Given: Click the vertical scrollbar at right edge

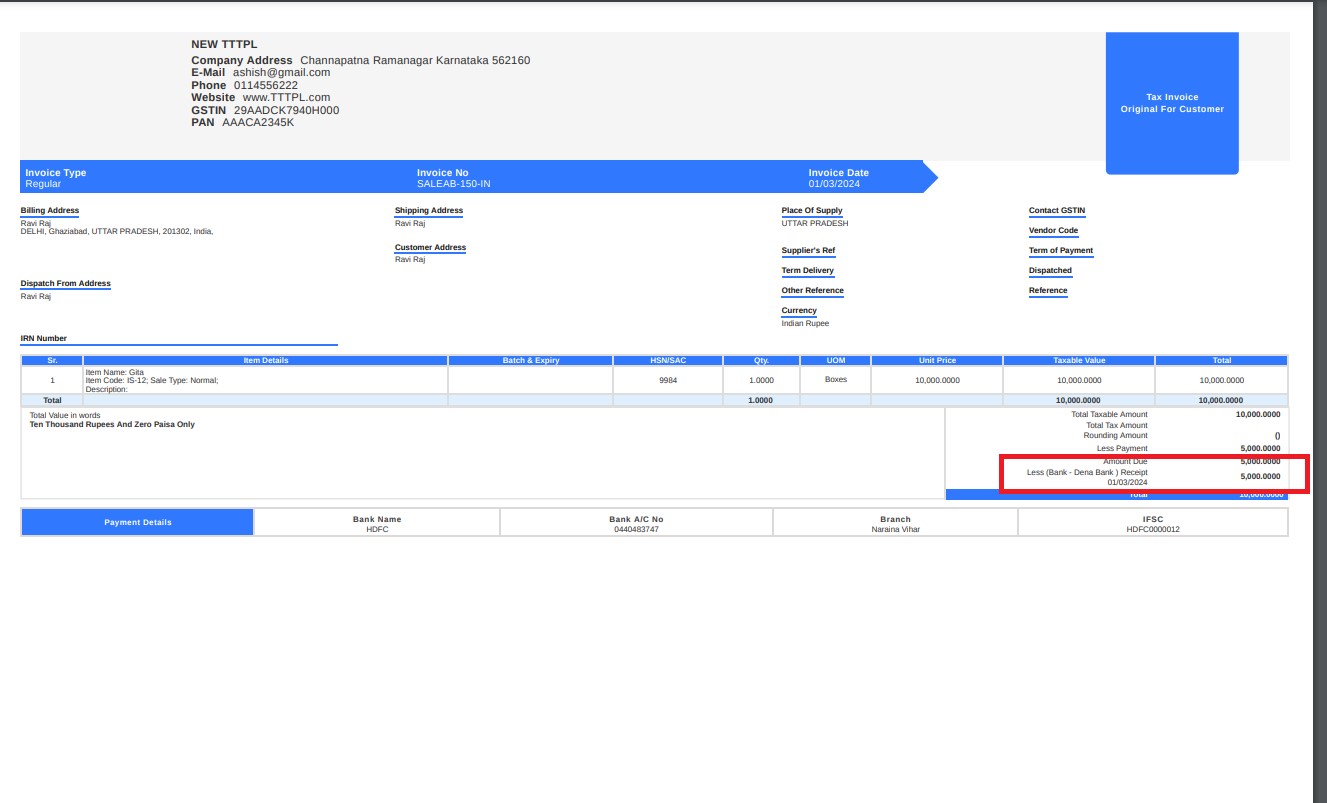Looking at the screenshot, I should (x=1319, y=400).
